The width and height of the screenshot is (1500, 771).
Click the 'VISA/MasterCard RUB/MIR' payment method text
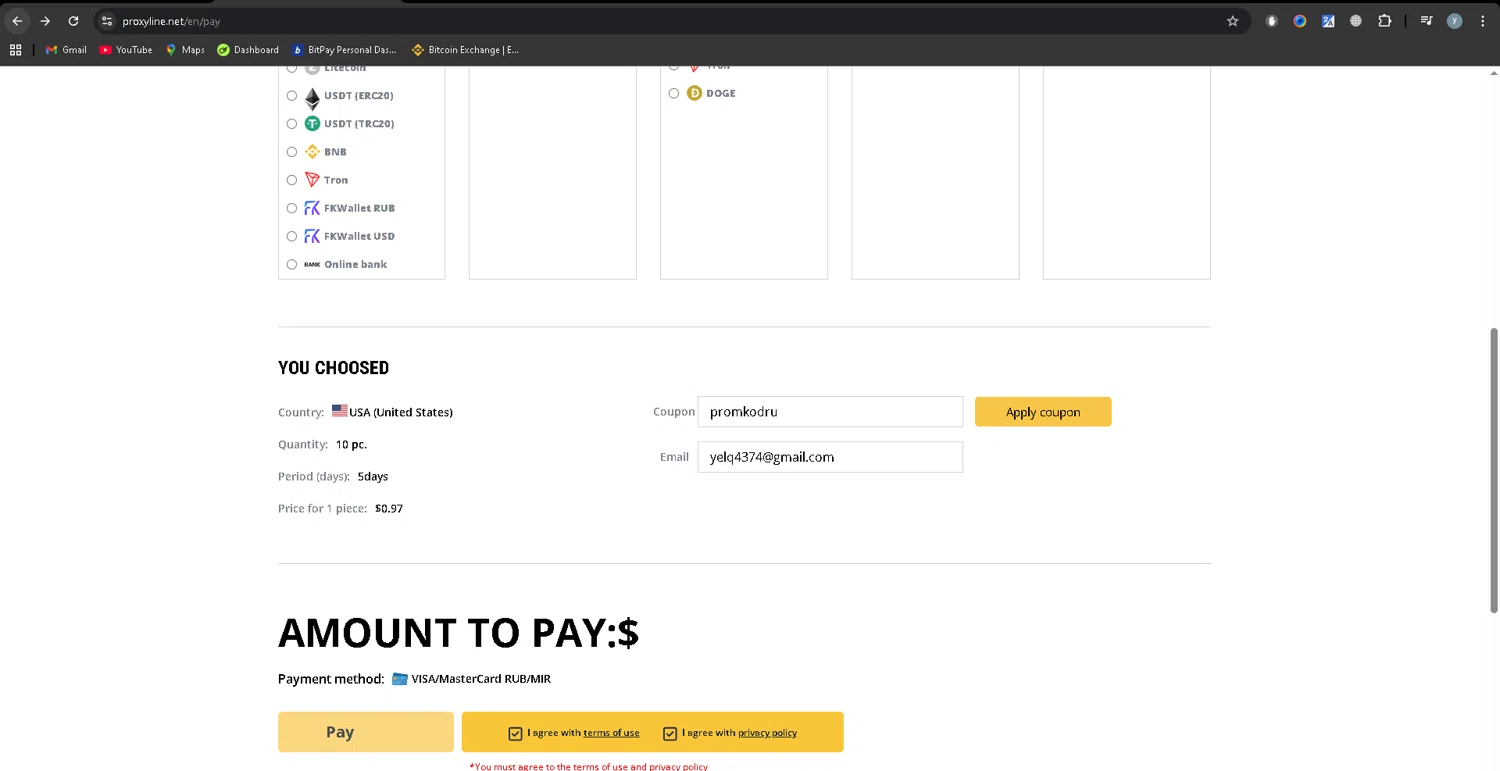coord(481,679)
